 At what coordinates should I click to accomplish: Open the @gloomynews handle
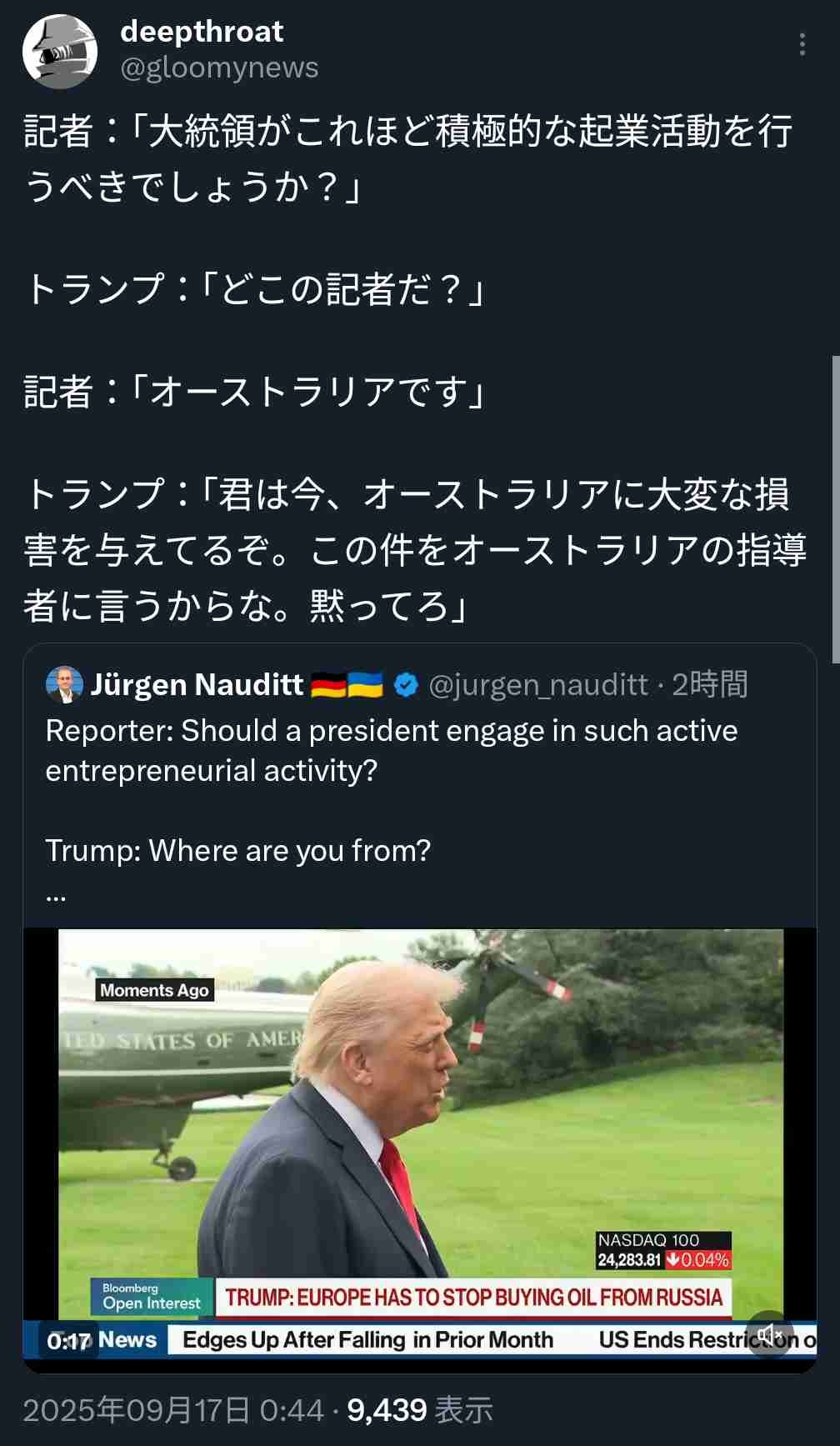coord(219,68)
